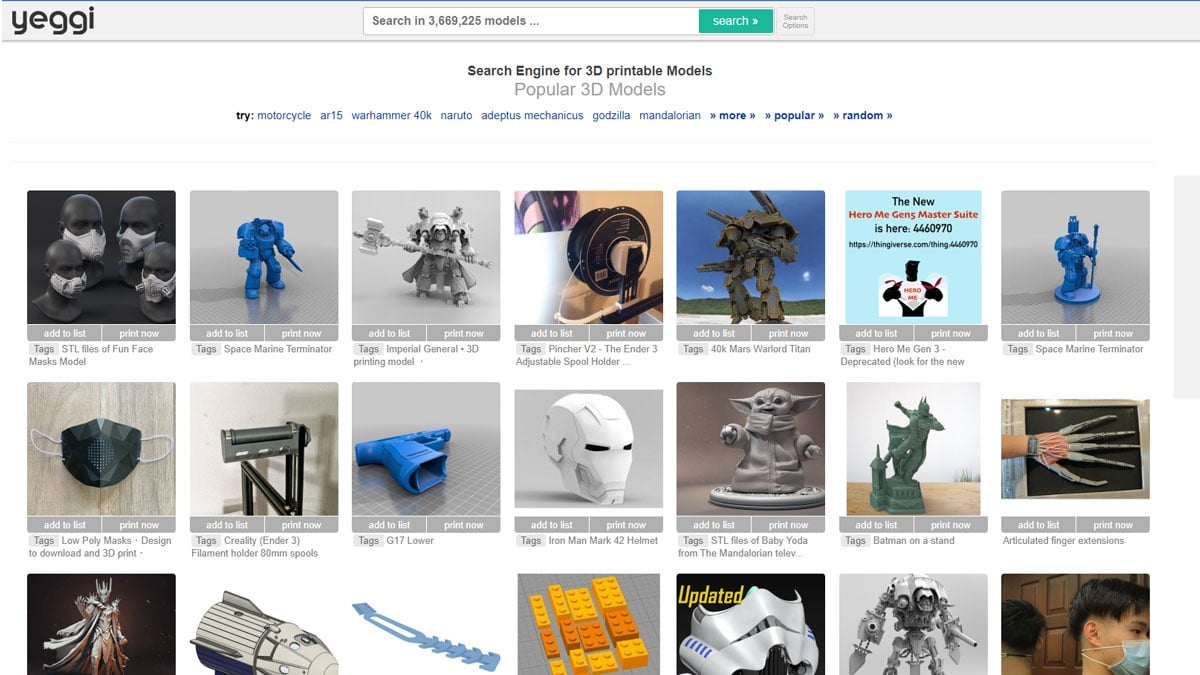Image resolution: width=1200 pixels, height=675 pixels.
Task: Open the blue G17 Lower thumbnail
Action: tap(426, 449)
